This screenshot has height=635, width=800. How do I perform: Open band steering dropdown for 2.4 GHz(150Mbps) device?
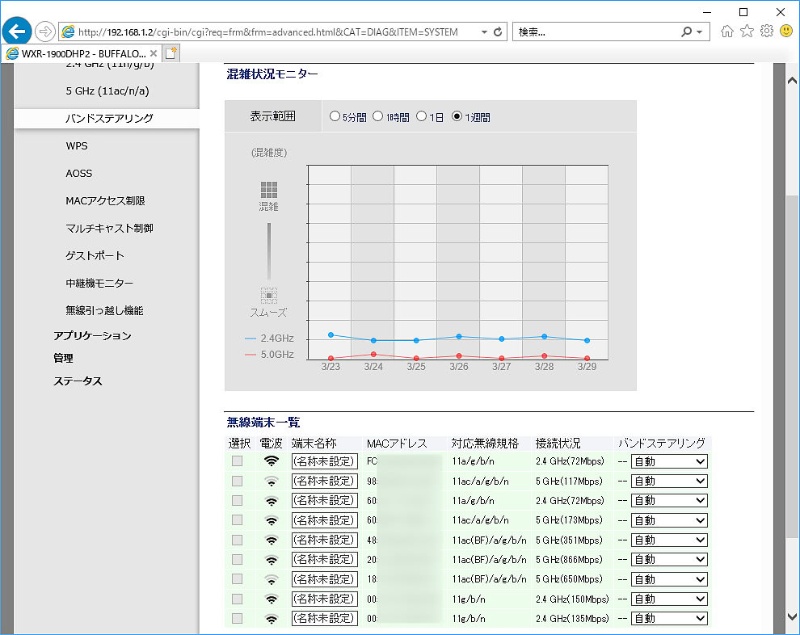coord(668,599)
